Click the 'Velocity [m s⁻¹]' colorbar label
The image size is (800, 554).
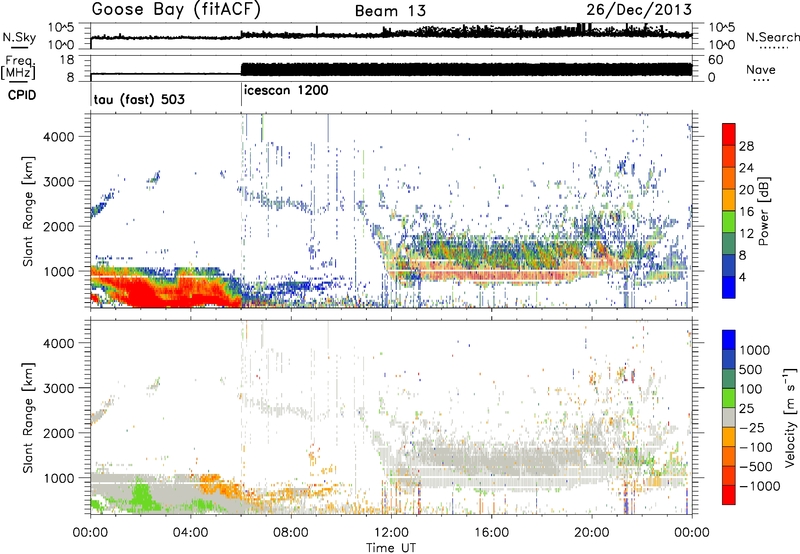coord(790,417)
